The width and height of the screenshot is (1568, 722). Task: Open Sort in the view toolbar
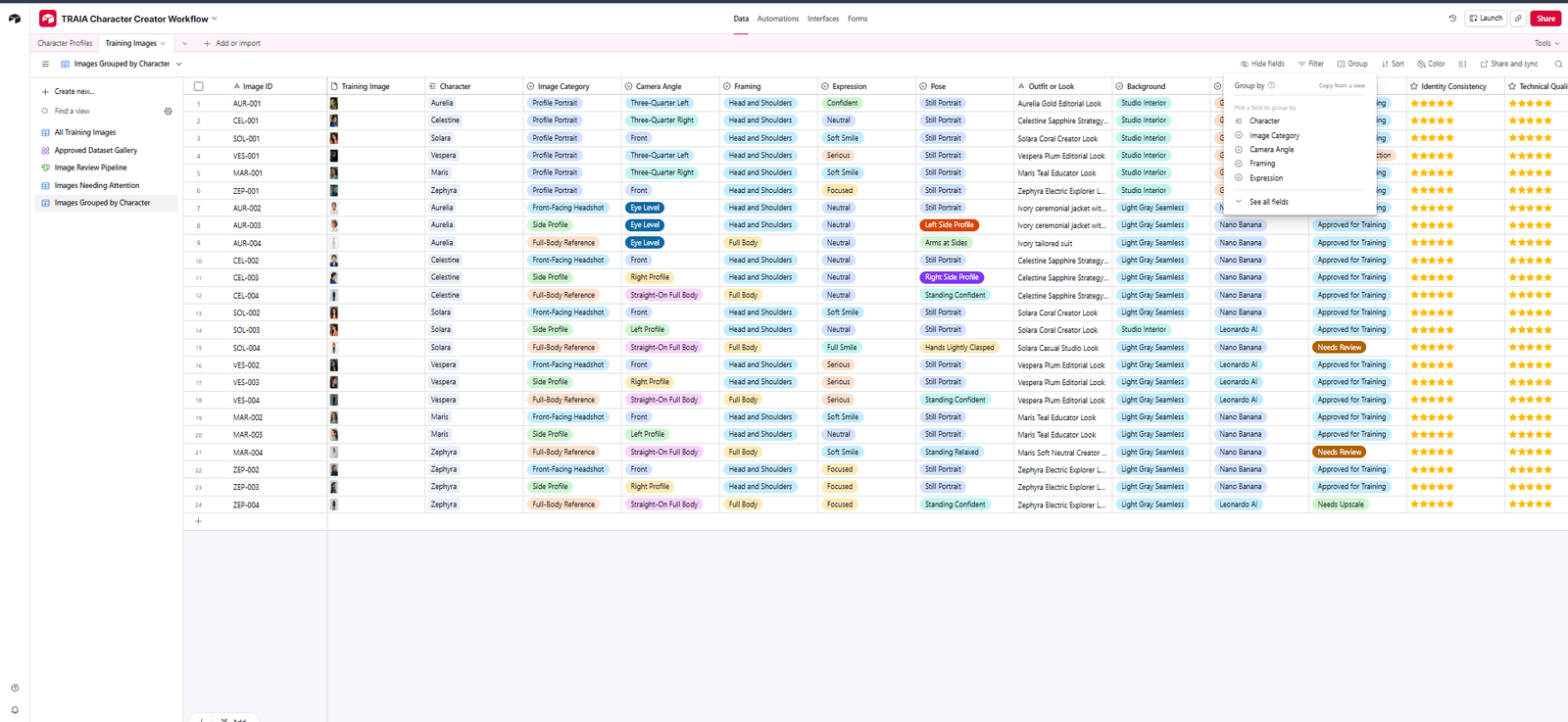pos(1393,64)
